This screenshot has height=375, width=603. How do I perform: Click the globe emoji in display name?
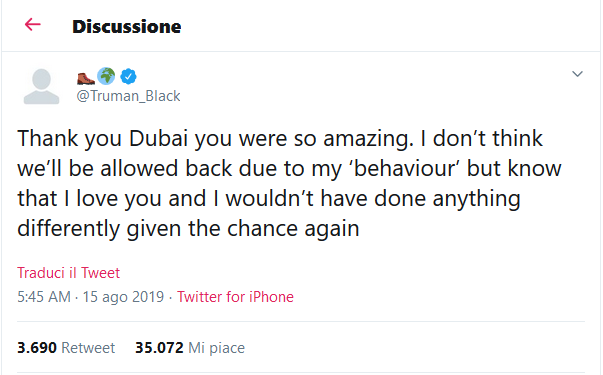tap(106, 76)
